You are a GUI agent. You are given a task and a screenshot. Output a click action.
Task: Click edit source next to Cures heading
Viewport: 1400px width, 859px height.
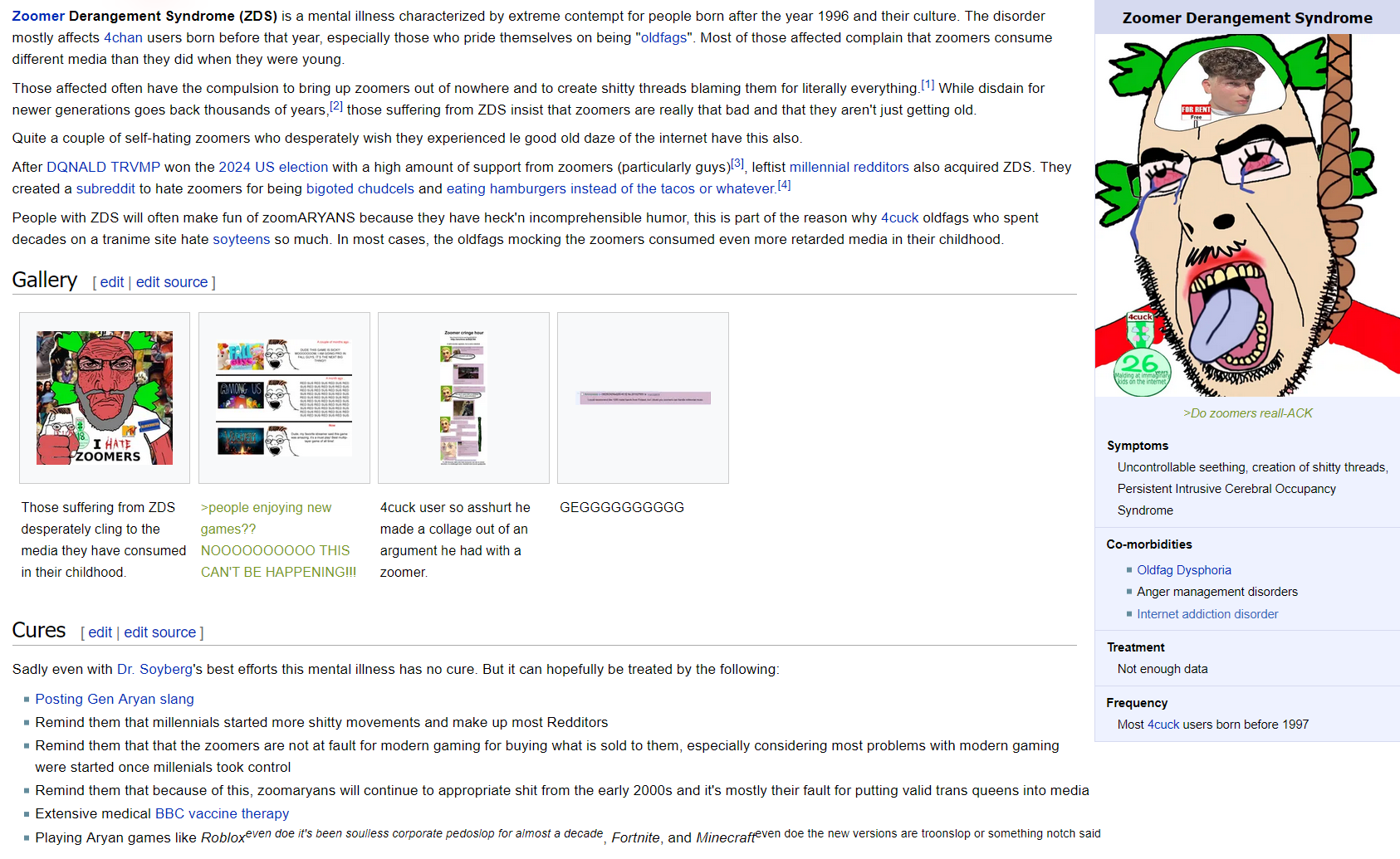[x=160, y=632]
